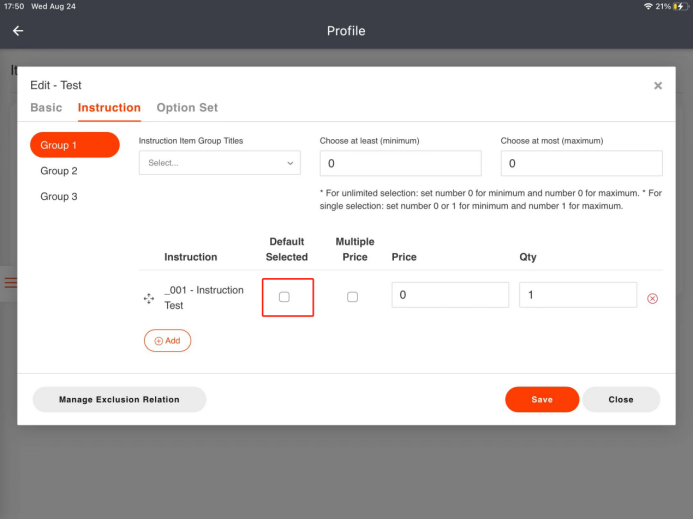Screen dimensions: 693x520
Task: Tap the back arrow in header
Action: pos(18,31)
